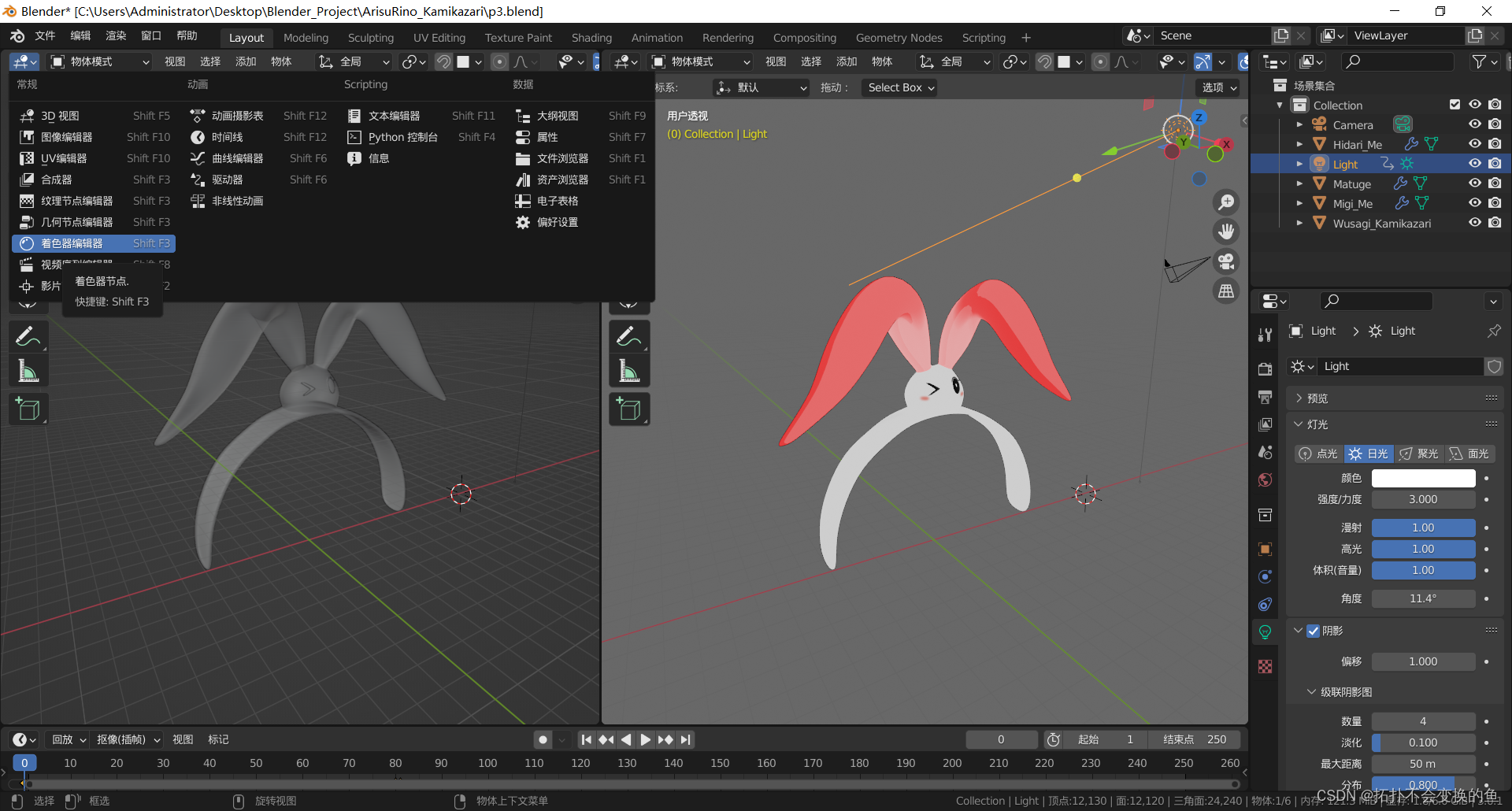1512x811 pixels.
Task: Add a new workspace with plus icon
Action: pyautogui.click(x=1026, y=38)
